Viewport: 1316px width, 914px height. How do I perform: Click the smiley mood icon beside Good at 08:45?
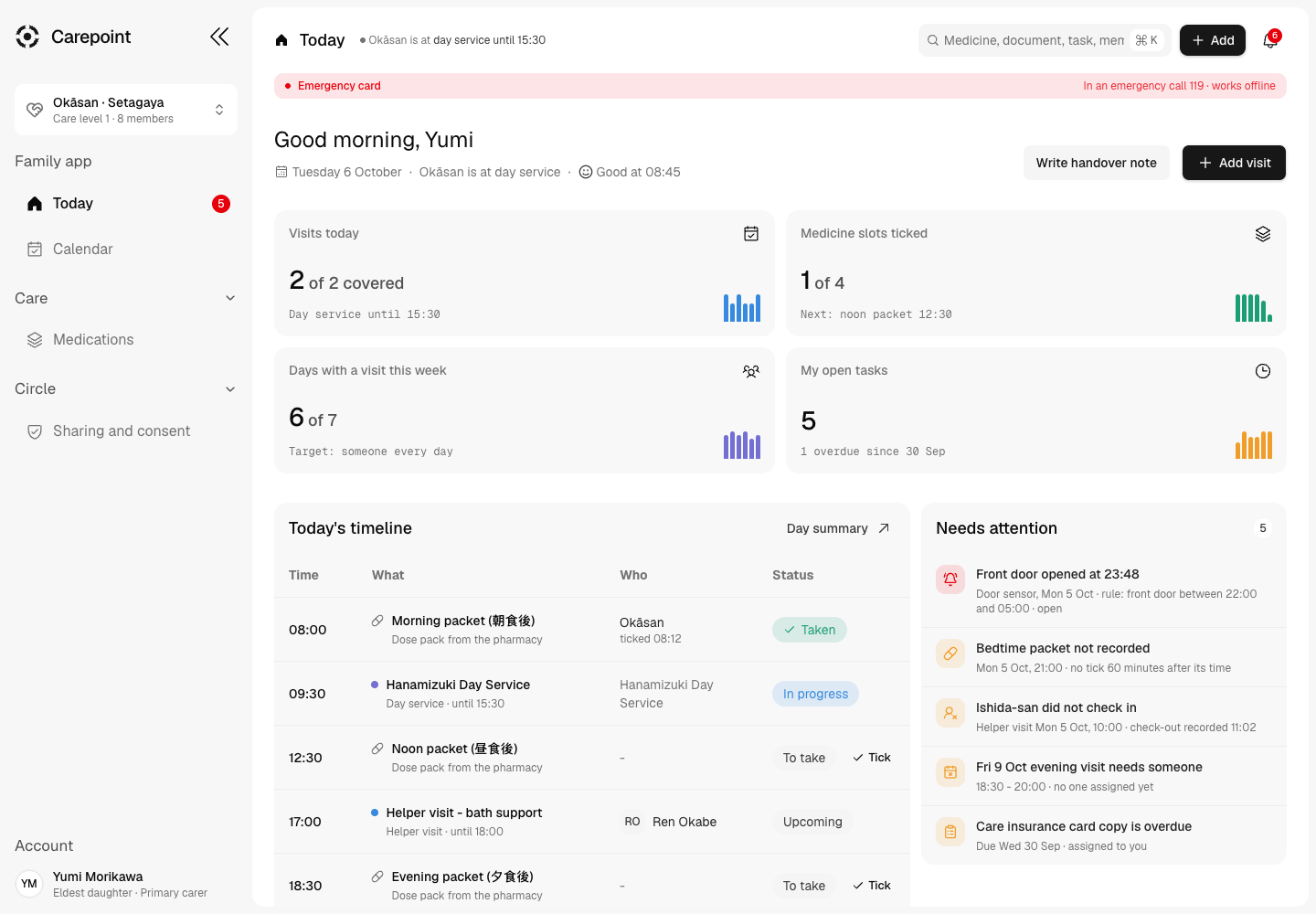point(586,172)
